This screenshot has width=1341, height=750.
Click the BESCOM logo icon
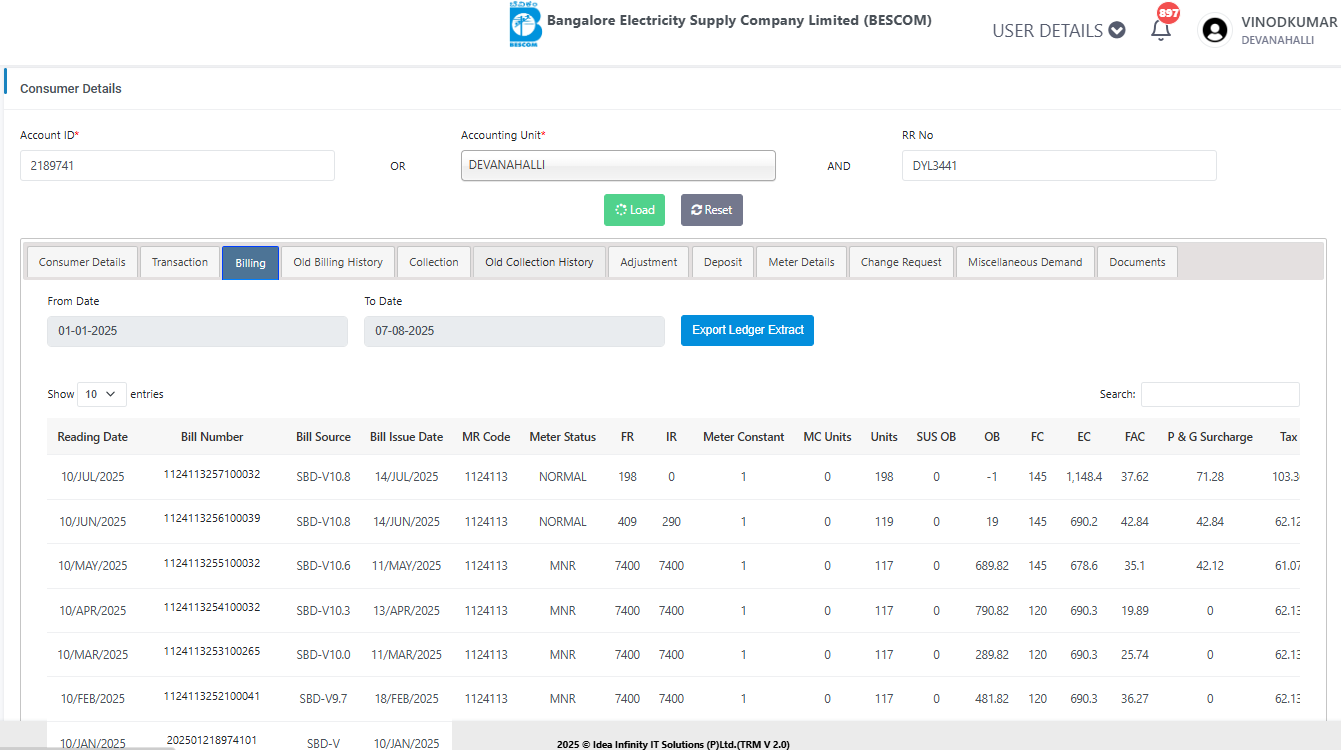tap(525, 25)
